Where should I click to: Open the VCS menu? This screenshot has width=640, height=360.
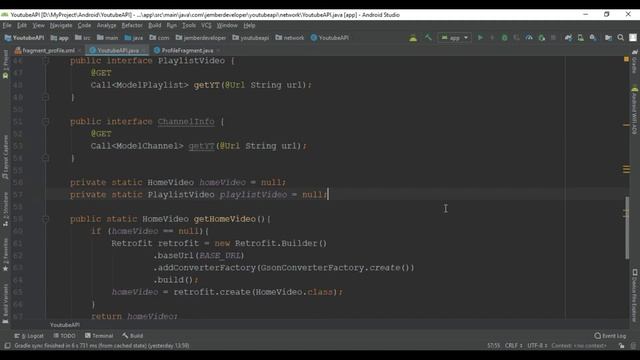206,25
